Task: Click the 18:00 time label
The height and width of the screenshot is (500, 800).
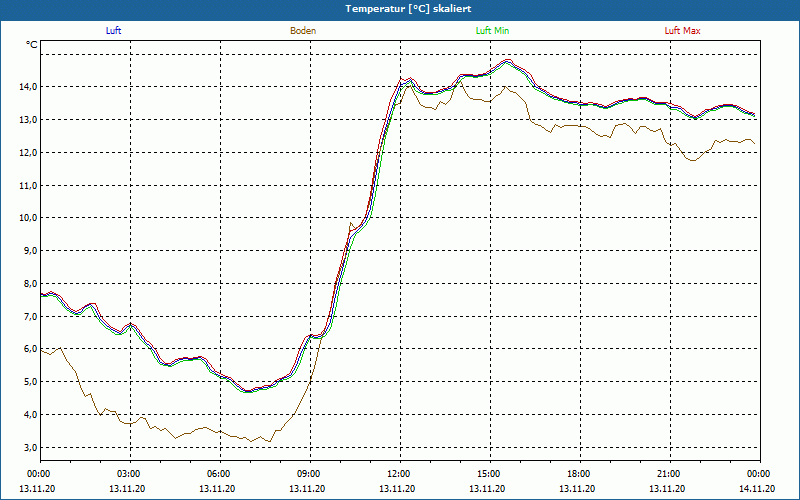Action: (580, 474)
